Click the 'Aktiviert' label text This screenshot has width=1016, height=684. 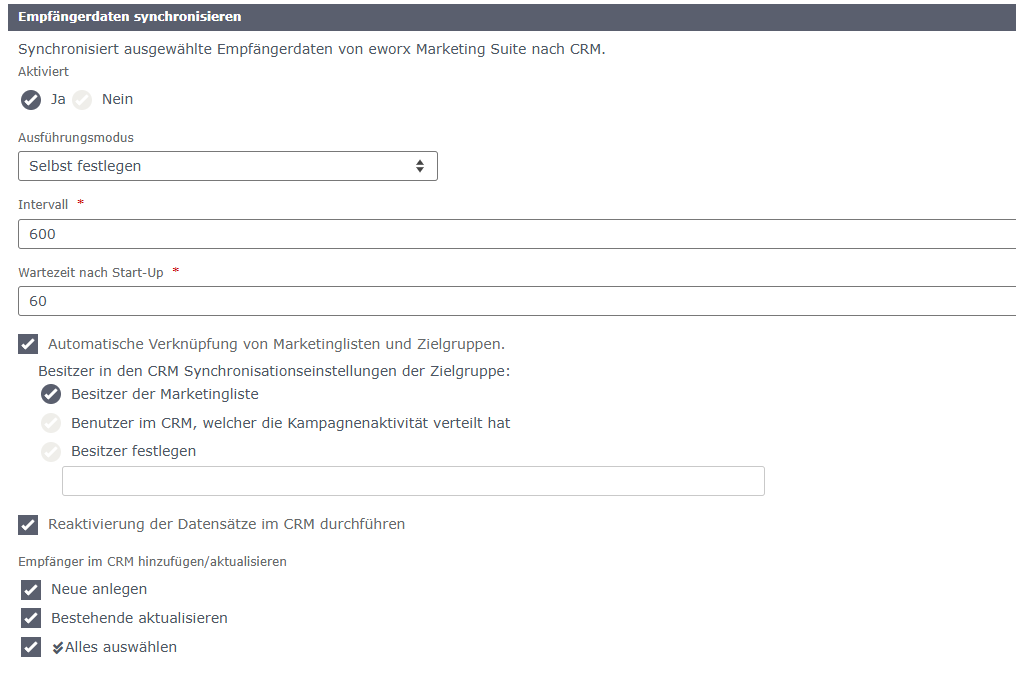[x=43, y=71]
